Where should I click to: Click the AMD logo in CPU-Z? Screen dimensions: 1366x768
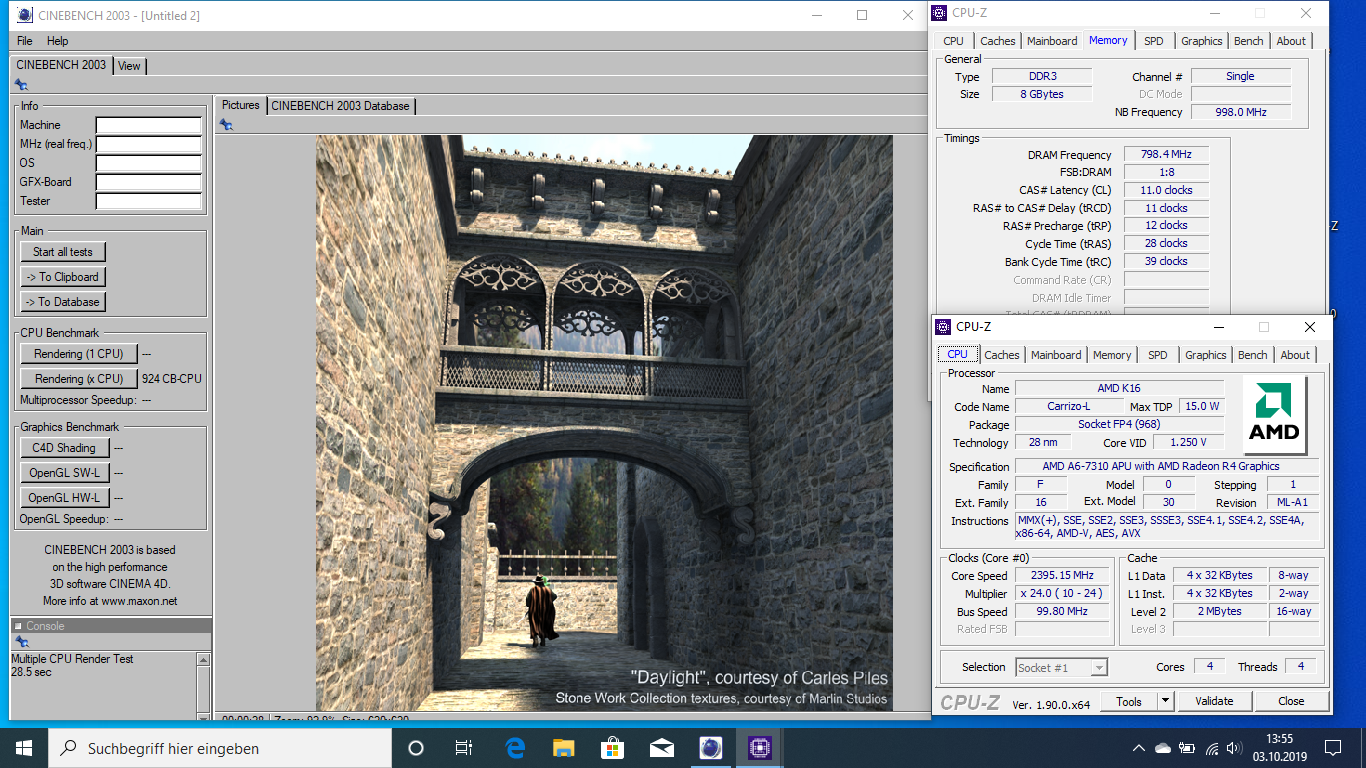(1275, 416)
